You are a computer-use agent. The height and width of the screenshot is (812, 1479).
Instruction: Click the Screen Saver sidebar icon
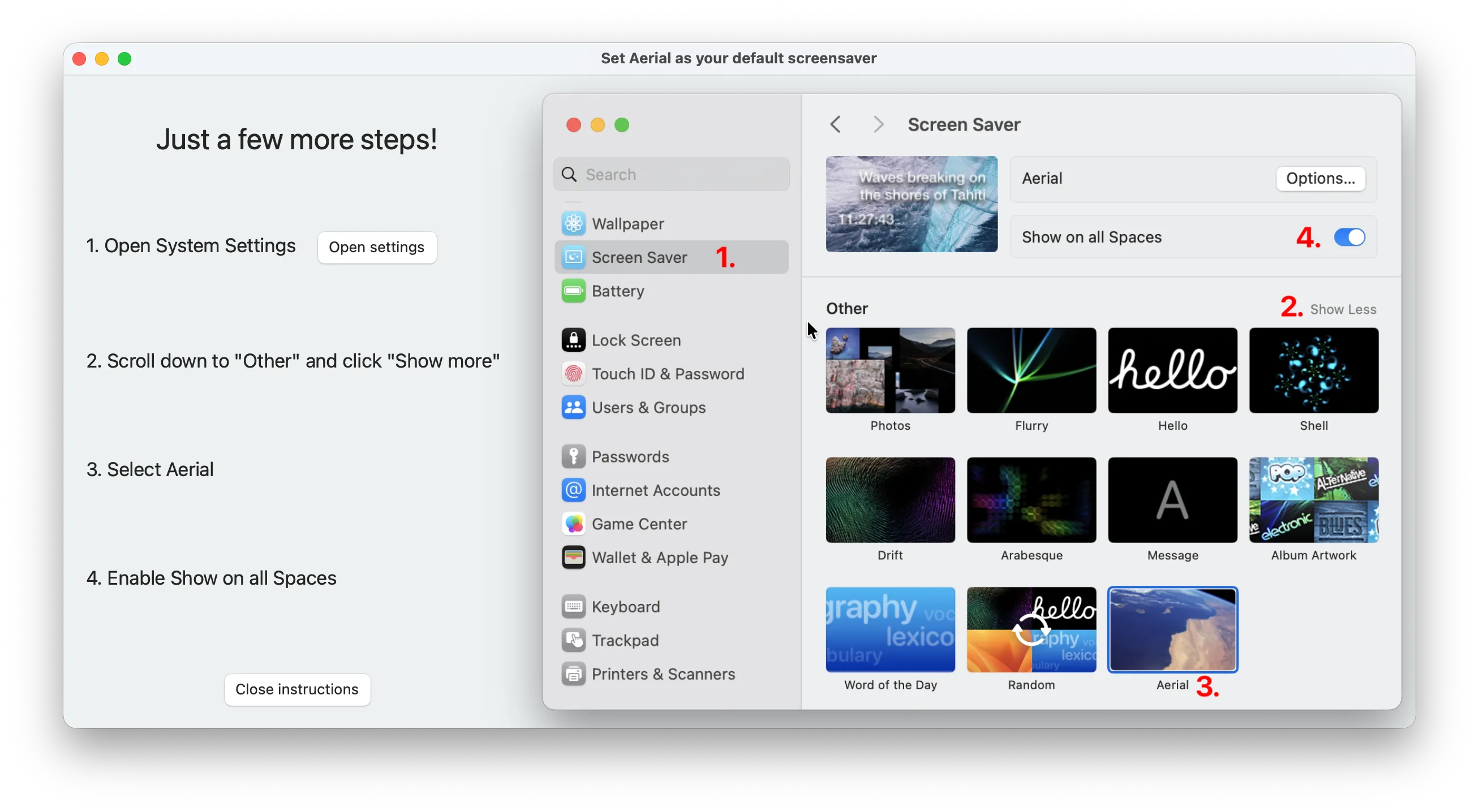(573, 257)
